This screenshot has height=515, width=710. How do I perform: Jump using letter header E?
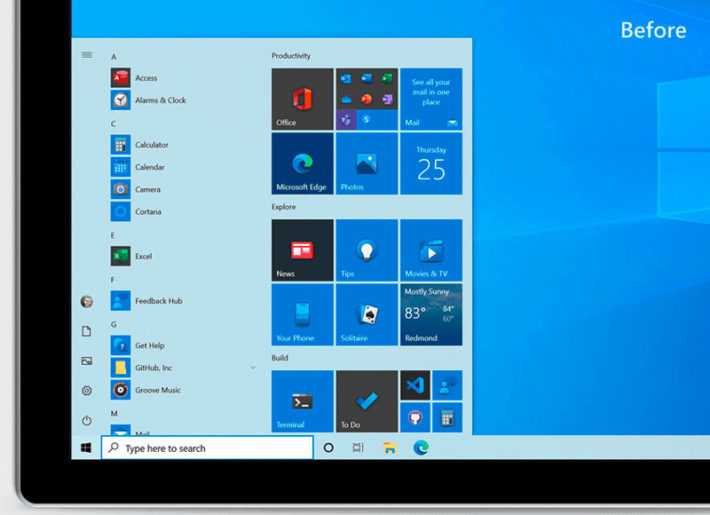[x=113, y=235]
